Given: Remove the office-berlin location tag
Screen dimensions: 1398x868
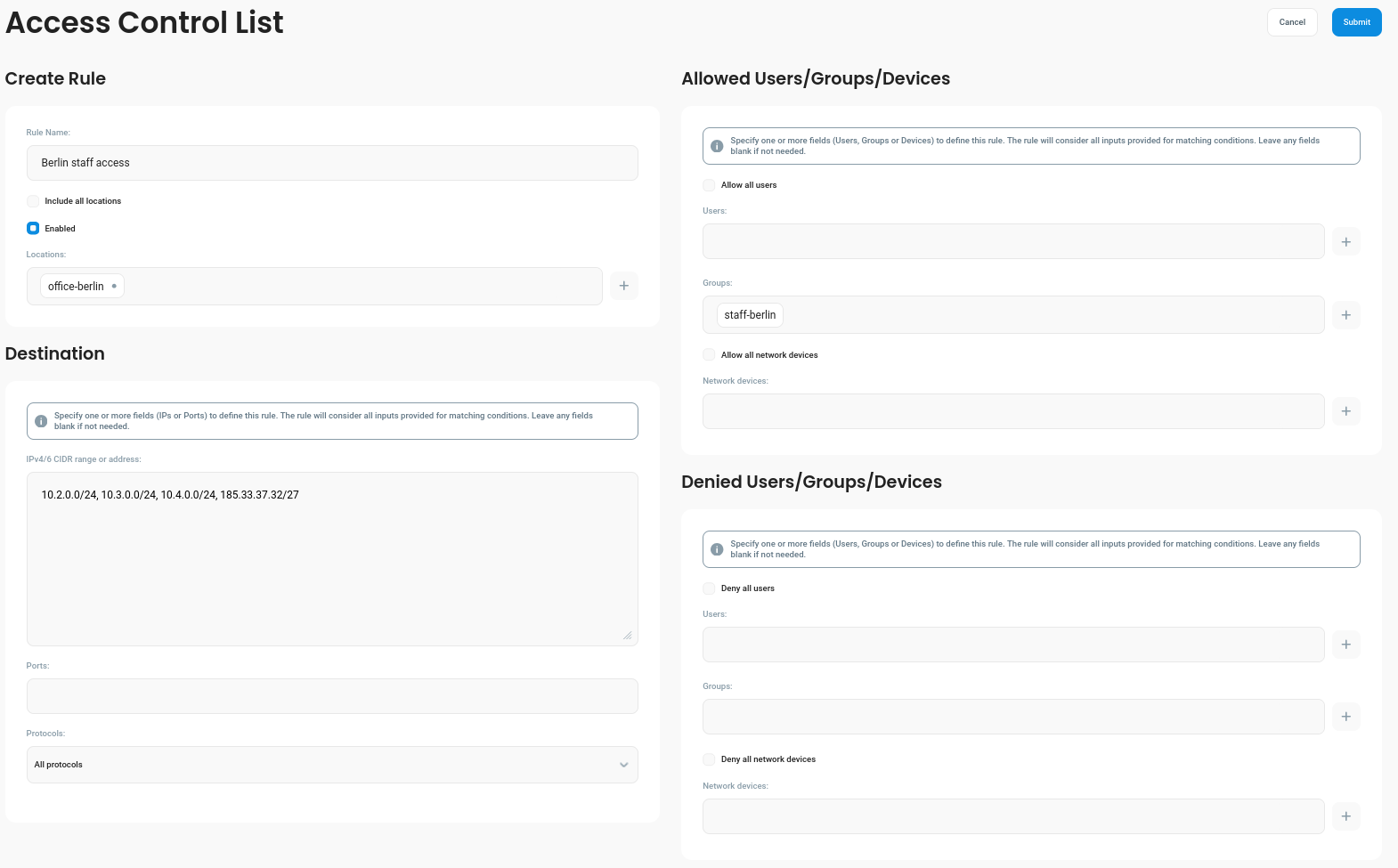Looking at the screenshot, I should [114, 286].
